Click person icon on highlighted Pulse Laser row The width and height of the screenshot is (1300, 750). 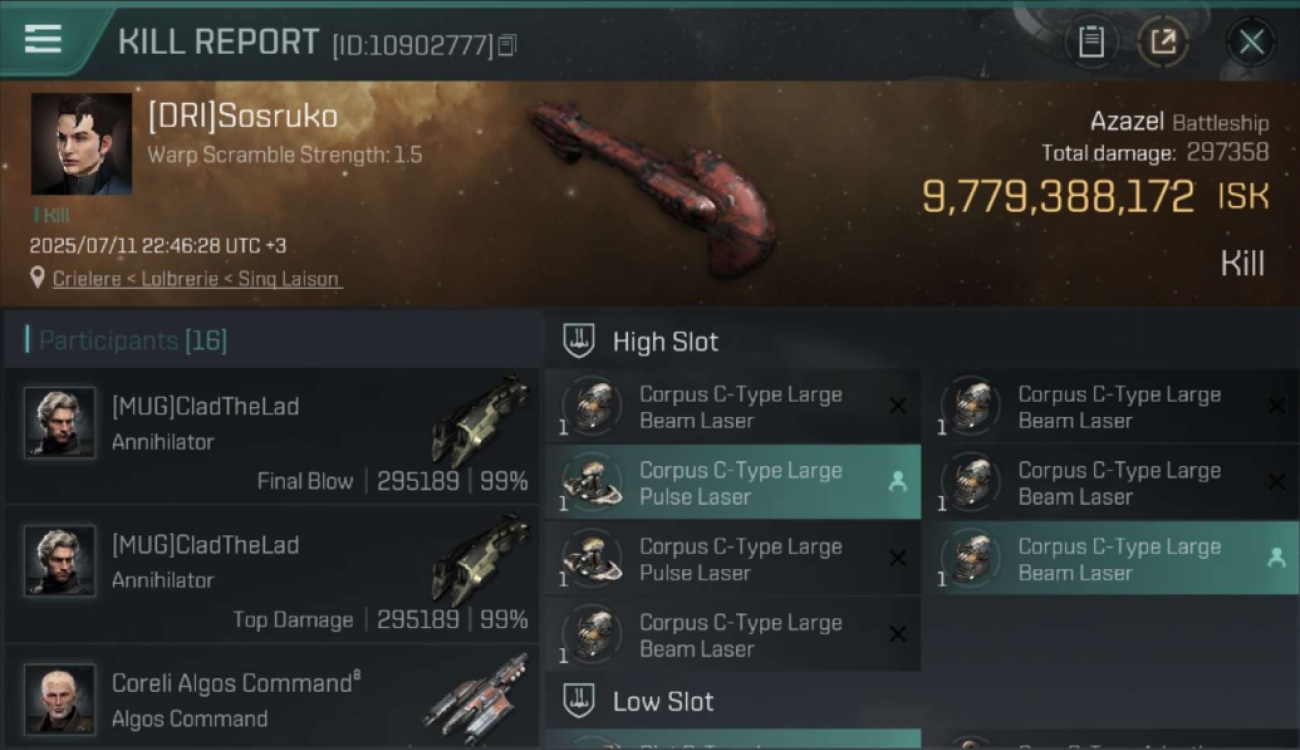point(897,482)
